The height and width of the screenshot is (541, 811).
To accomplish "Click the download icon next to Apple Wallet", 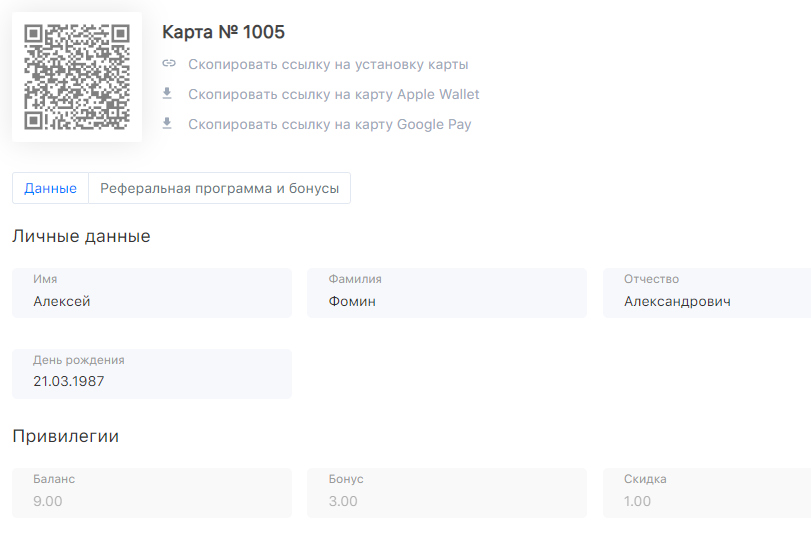I will (x=167, y=93).
